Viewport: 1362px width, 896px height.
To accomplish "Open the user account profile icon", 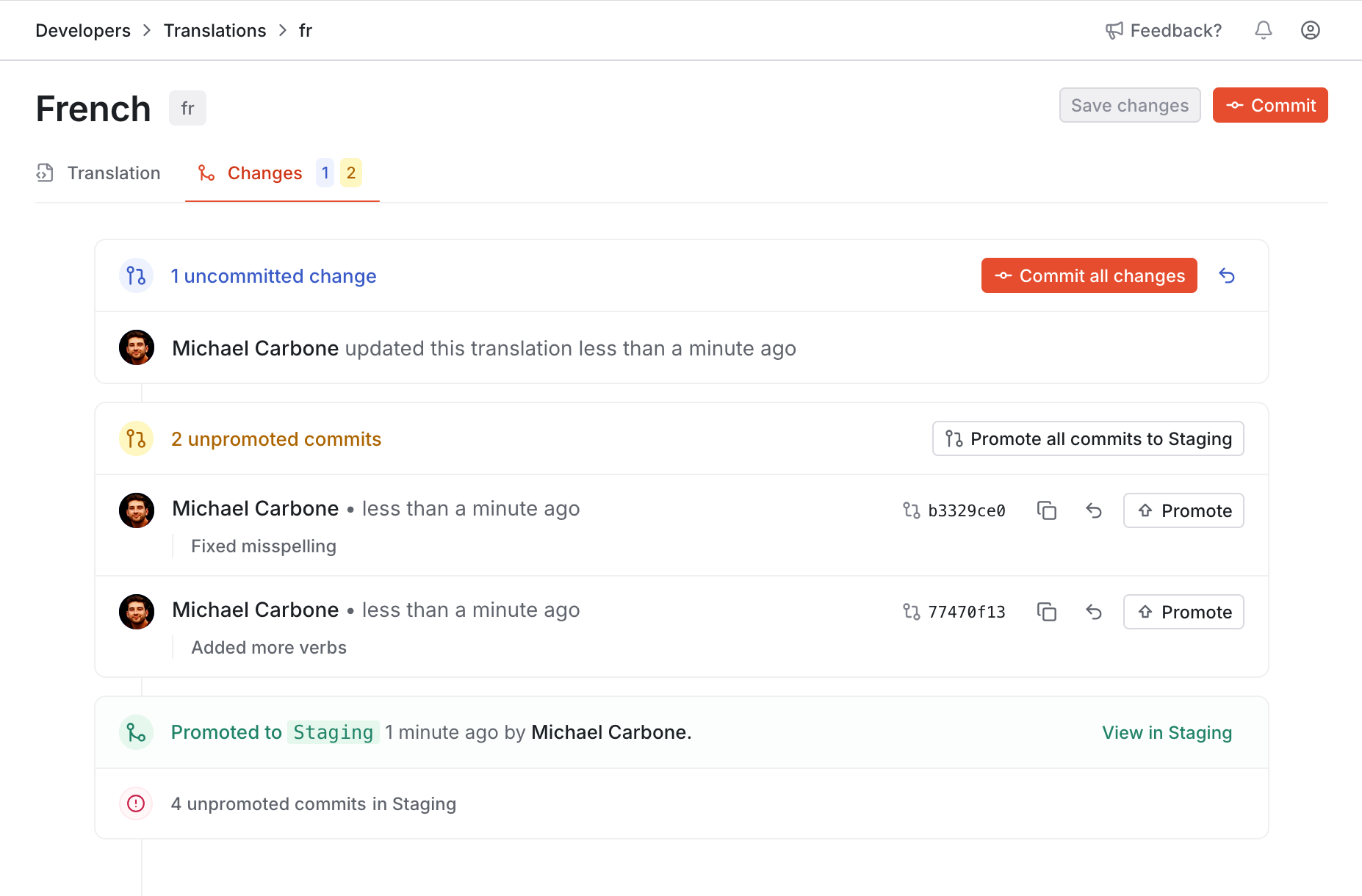I will coord(1310,30).
